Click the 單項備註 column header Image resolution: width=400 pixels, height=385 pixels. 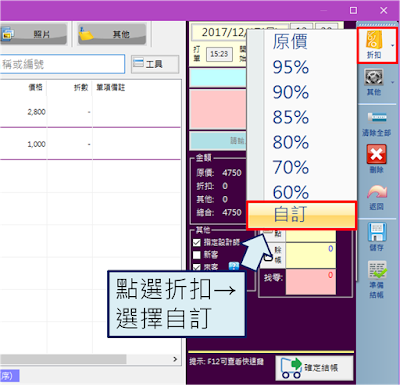coord(111,87)
